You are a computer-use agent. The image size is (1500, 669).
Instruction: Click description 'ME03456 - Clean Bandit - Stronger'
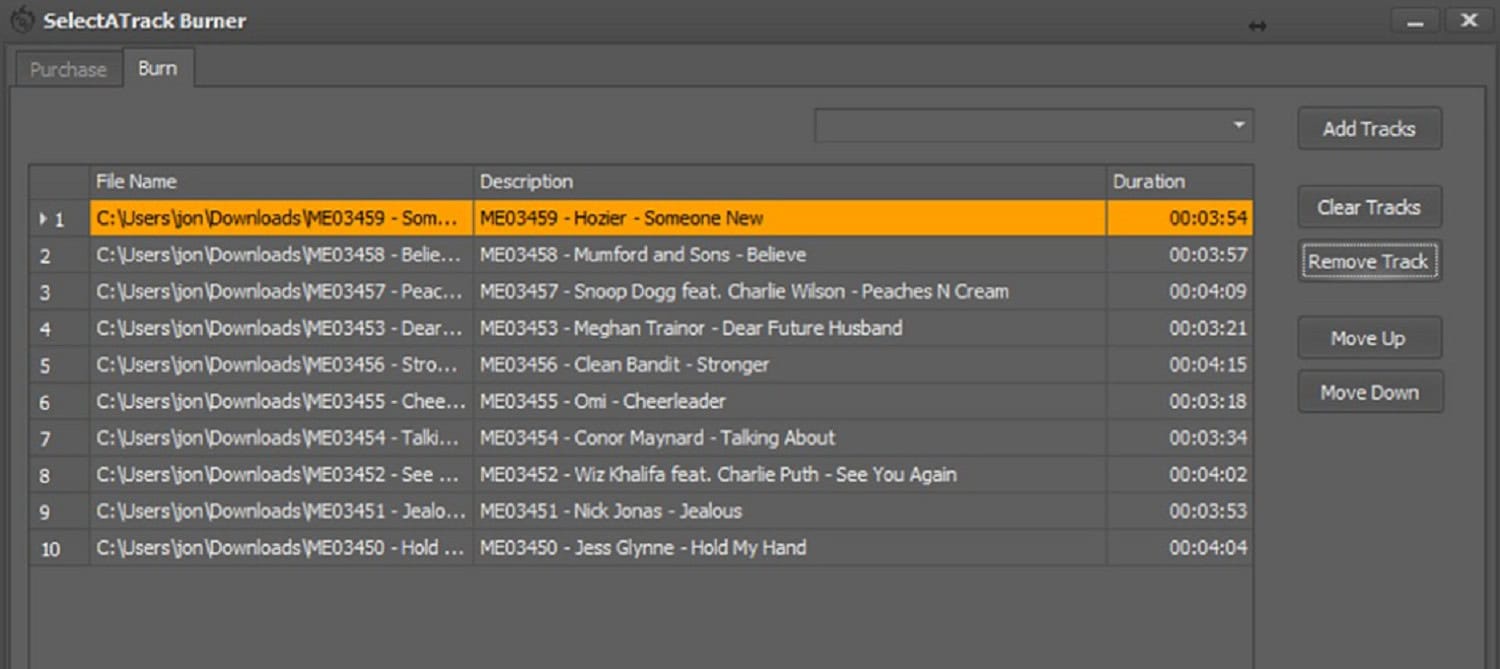click(x=624, y=365)
